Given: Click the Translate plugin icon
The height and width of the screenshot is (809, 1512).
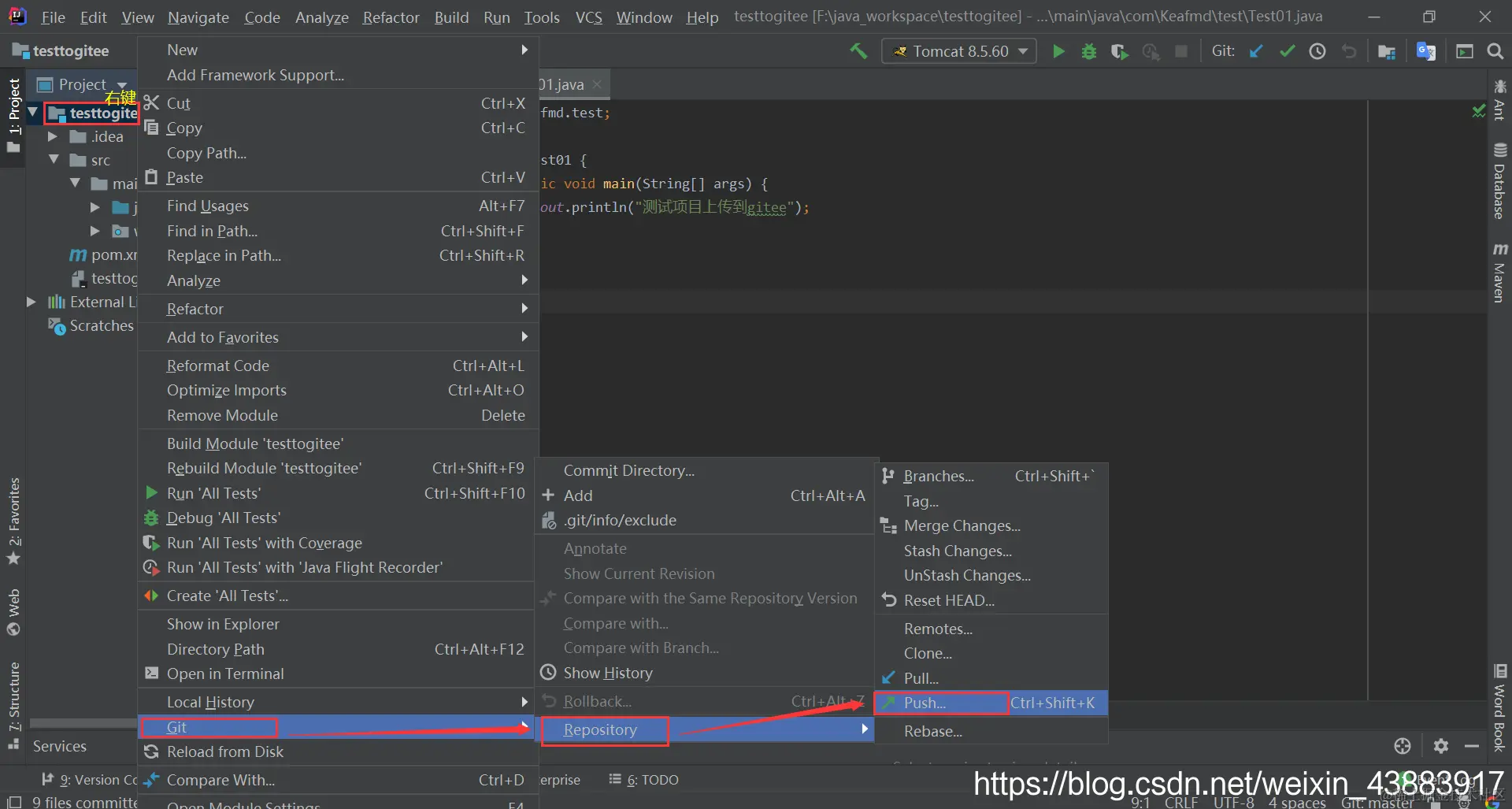Looking at the screenshot, I should tap(1426, 51).
